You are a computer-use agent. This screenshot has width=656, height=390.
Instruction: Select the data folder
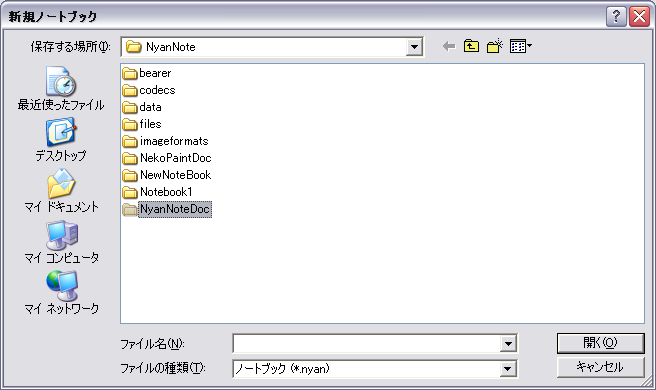pos(142,107)
